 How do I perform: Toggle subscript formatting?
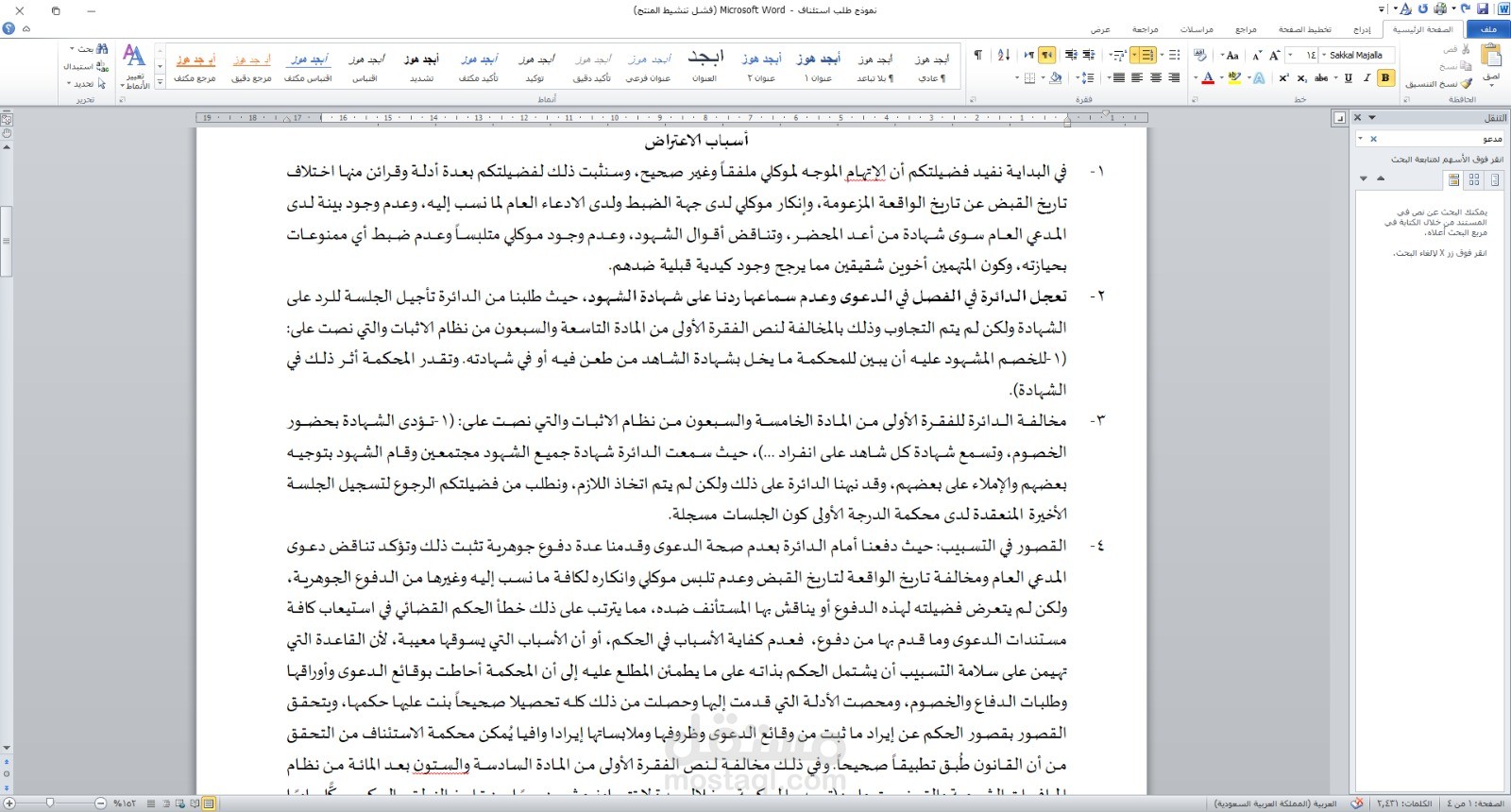(x=1302, y=78)
